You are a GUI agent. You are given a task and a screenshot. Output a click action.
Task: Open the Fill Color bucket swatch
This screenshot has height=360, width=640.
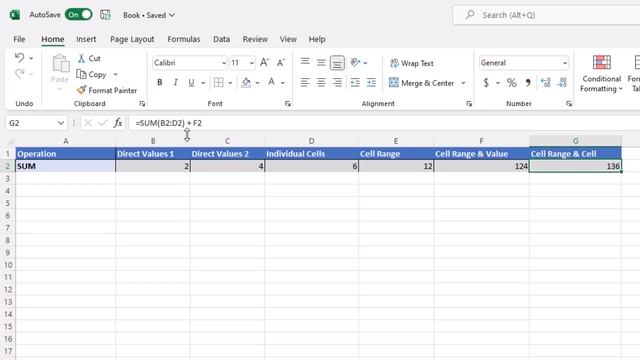tap(246, 82)
